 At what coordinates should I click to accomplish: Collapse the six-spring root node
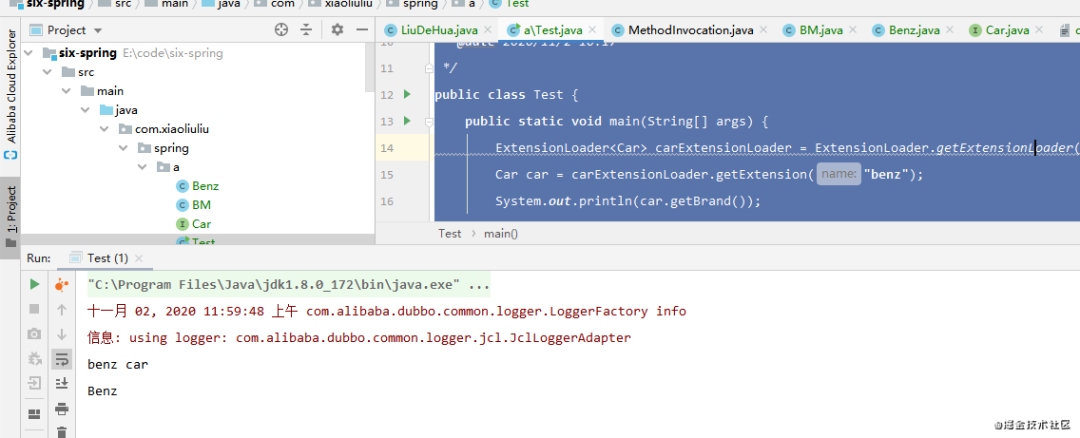click(x=28, y=53)
